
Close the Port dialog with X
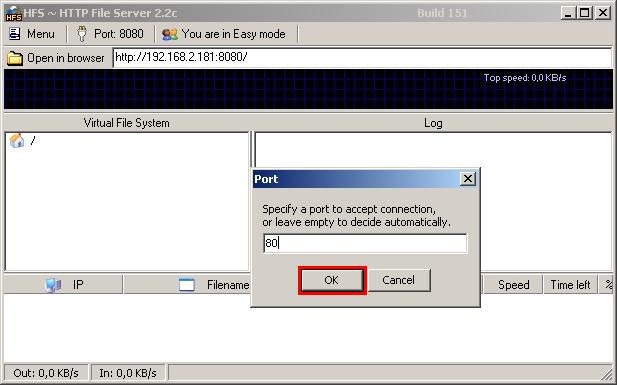coord(467,179)
